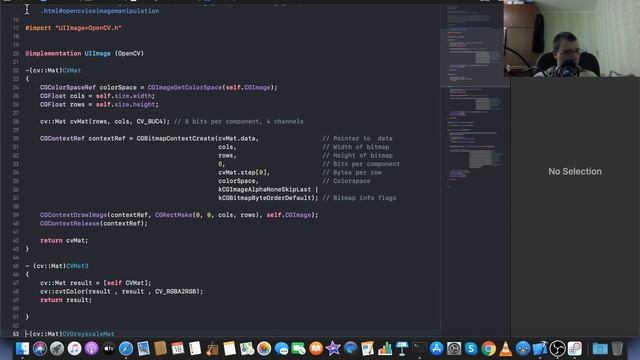Click the '// Bitmap info flags' comment
The height and width of the screenshot is (360, 640).
click(x=359, y=198)
